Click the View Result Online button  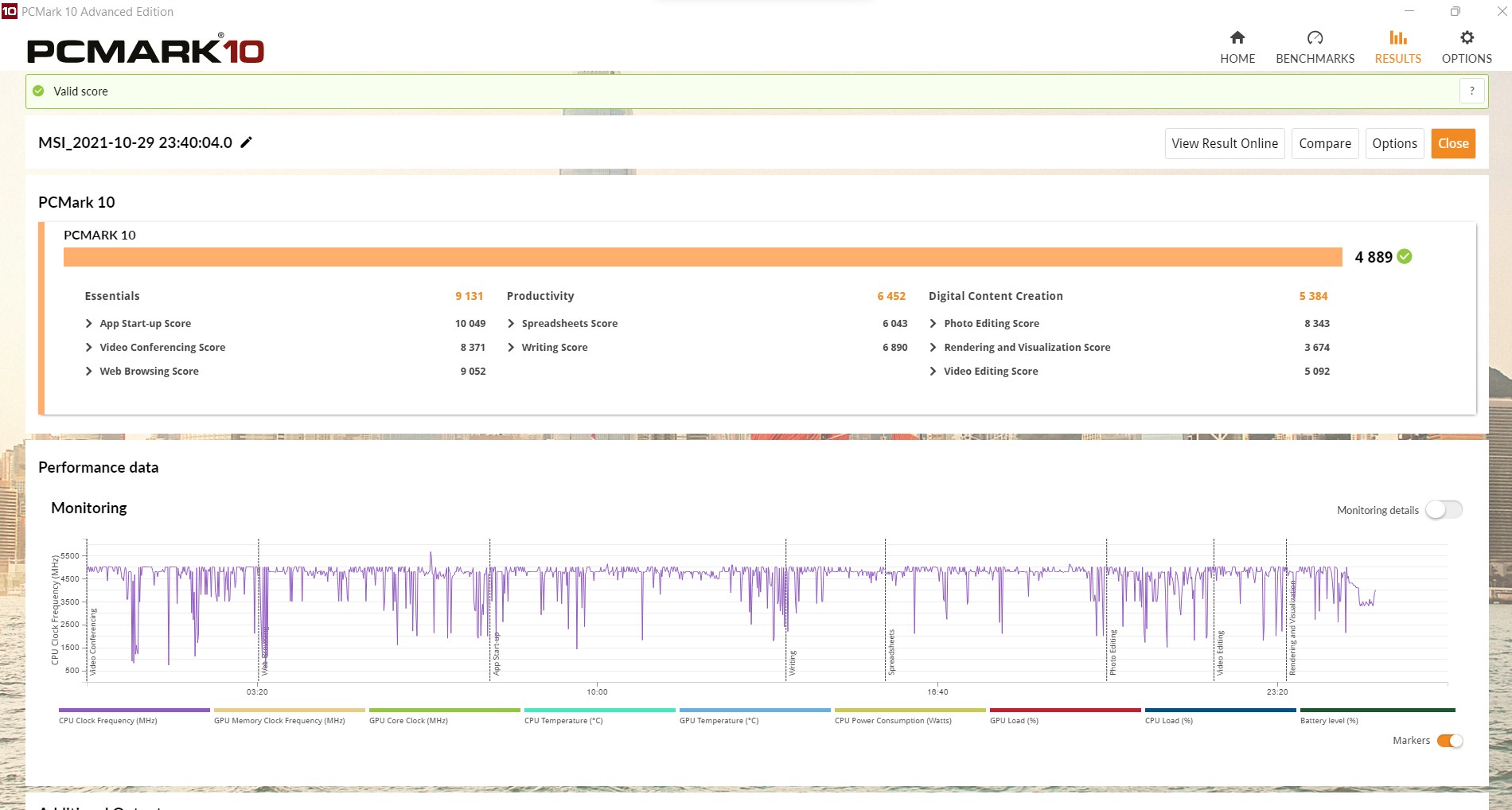click(x=1224, y=143)
